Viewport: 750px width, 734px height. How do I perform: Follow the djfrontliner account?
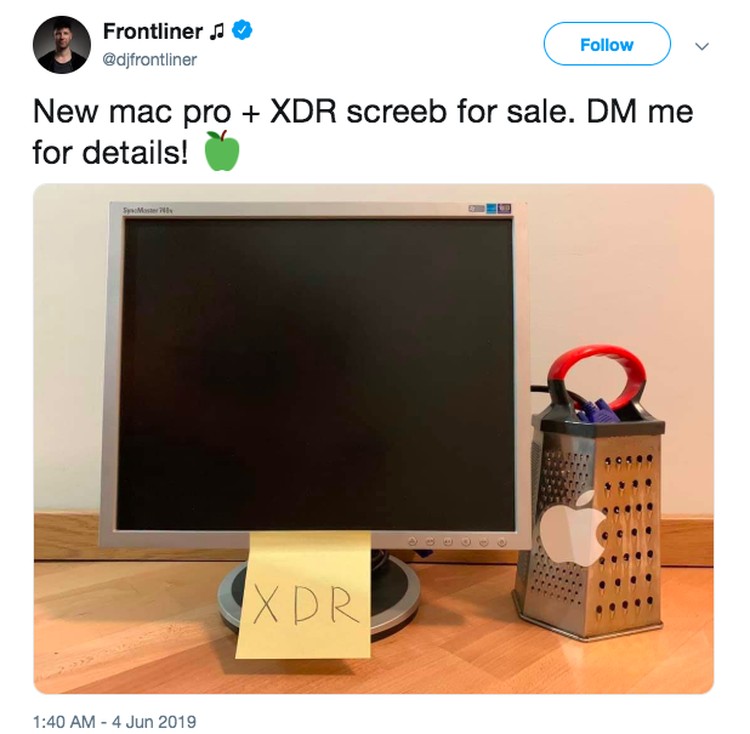[x=607, y=44]
